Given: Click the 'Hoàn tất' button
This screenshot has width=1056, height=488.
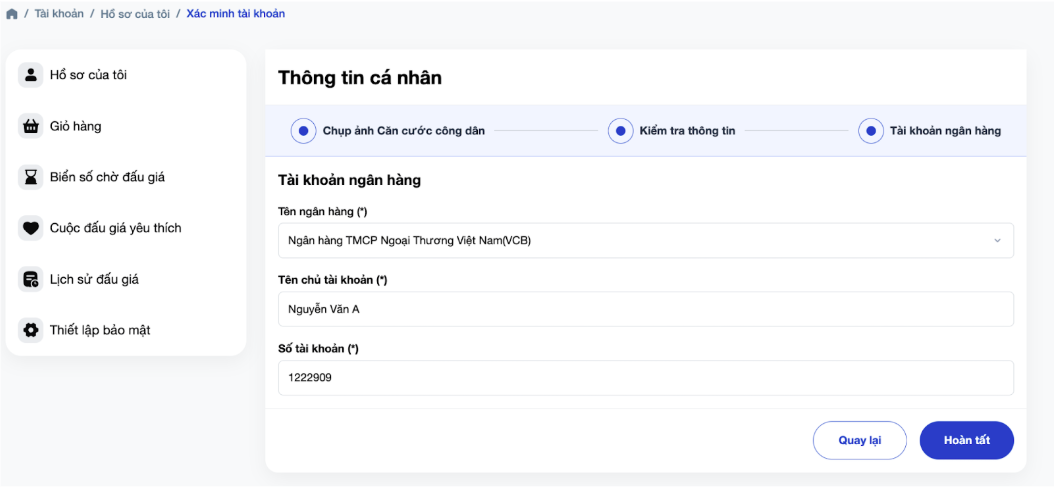Looking at the screenshot, I should [966, 440].
